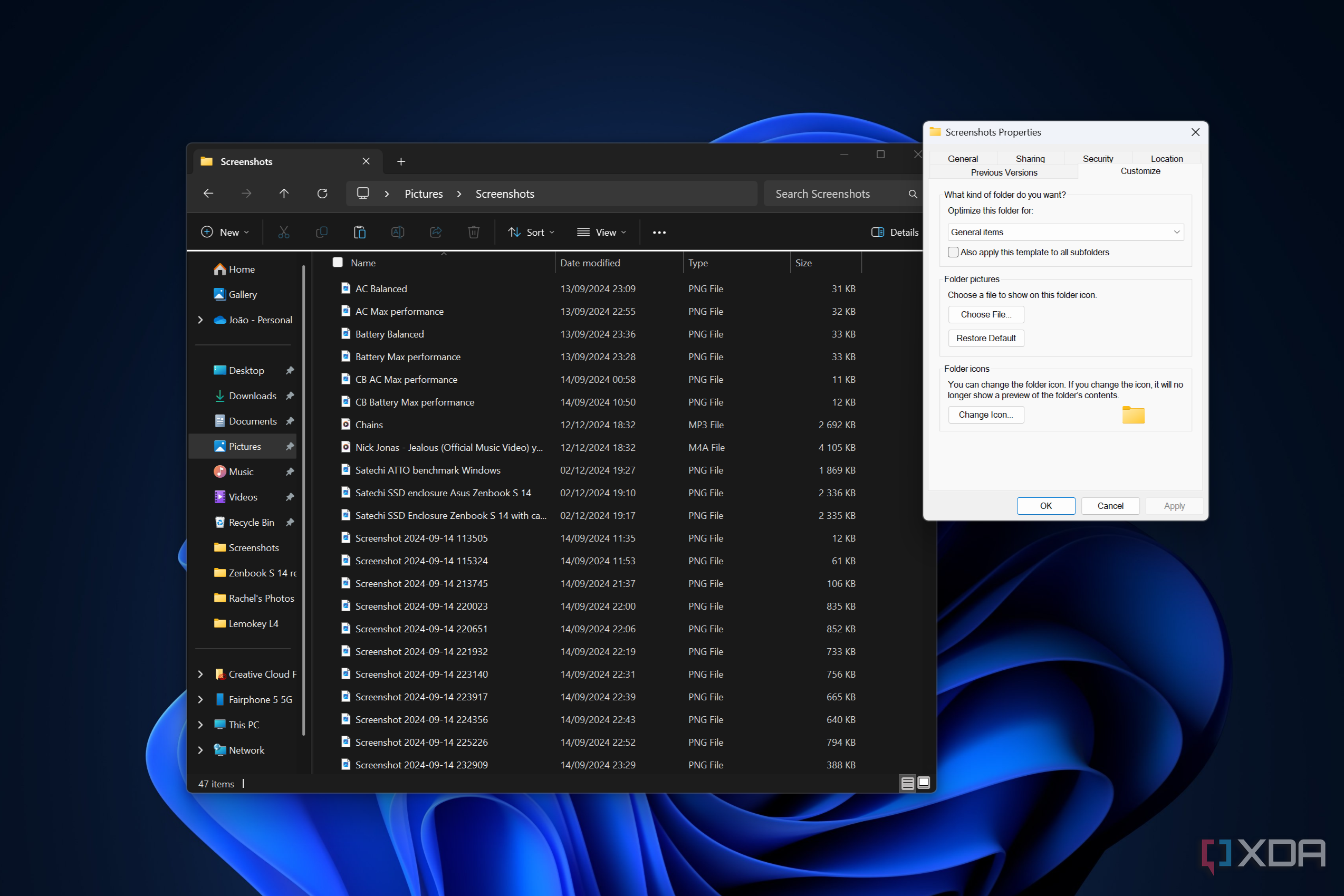Check the select-all checkbox beside Name header
Screen dimensions: 1344x896
tap(338, 262)
